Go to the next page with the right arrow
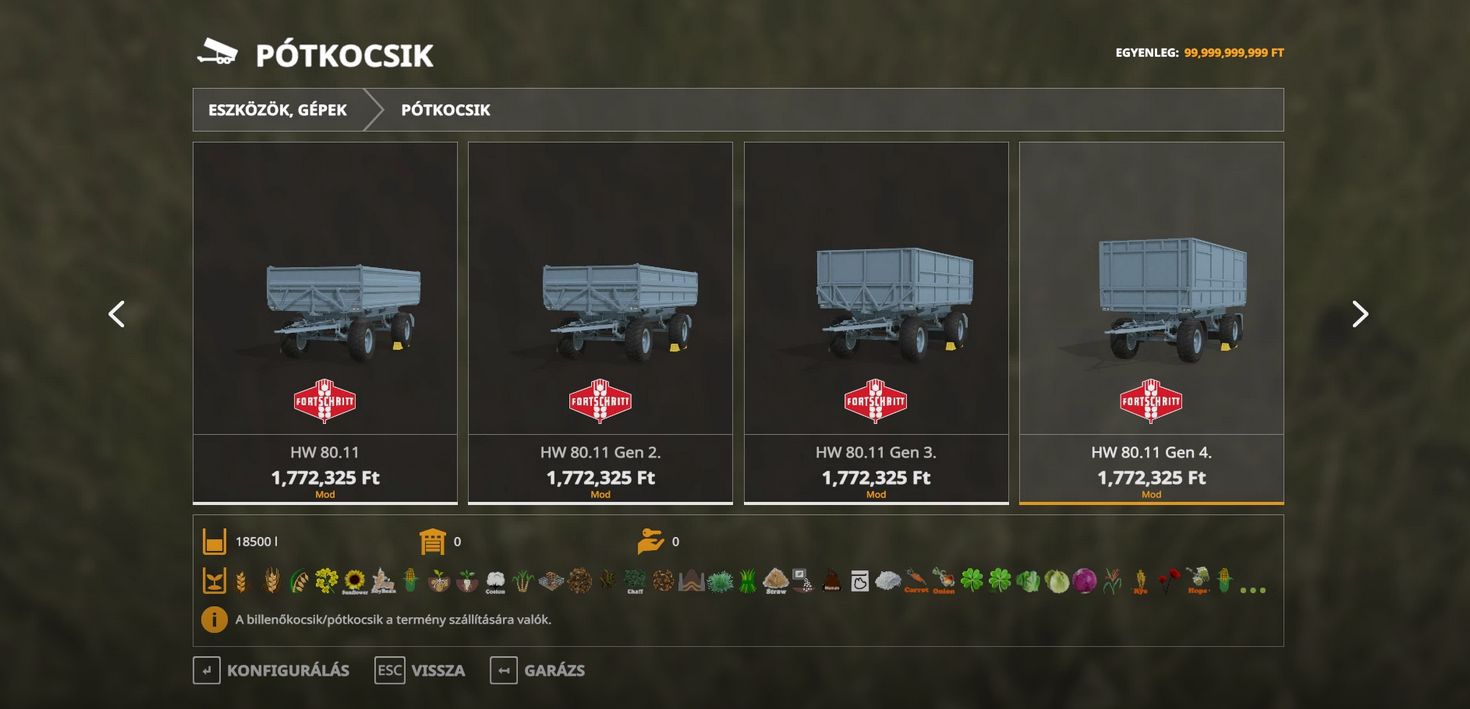Screen dimensions: 1470x709 (1360, 314)
